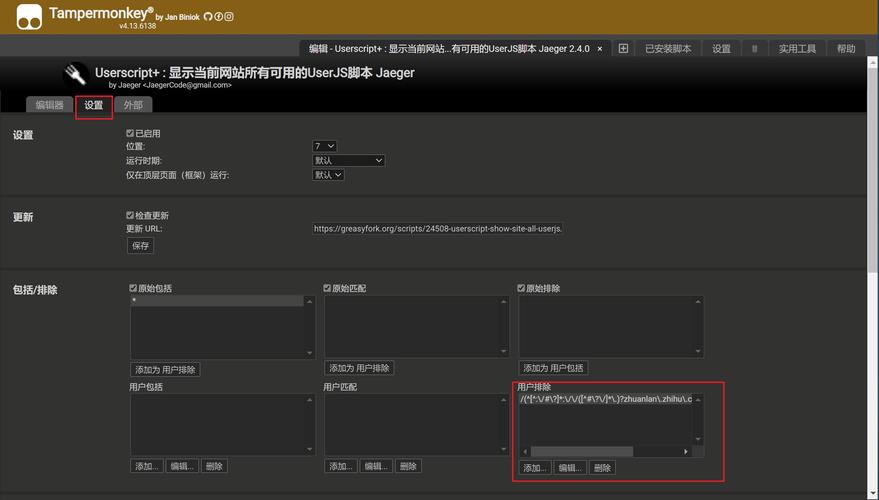879x500 pixels.
Task: Click 添加... under 用户匹配
Action: tap(341, 466)
